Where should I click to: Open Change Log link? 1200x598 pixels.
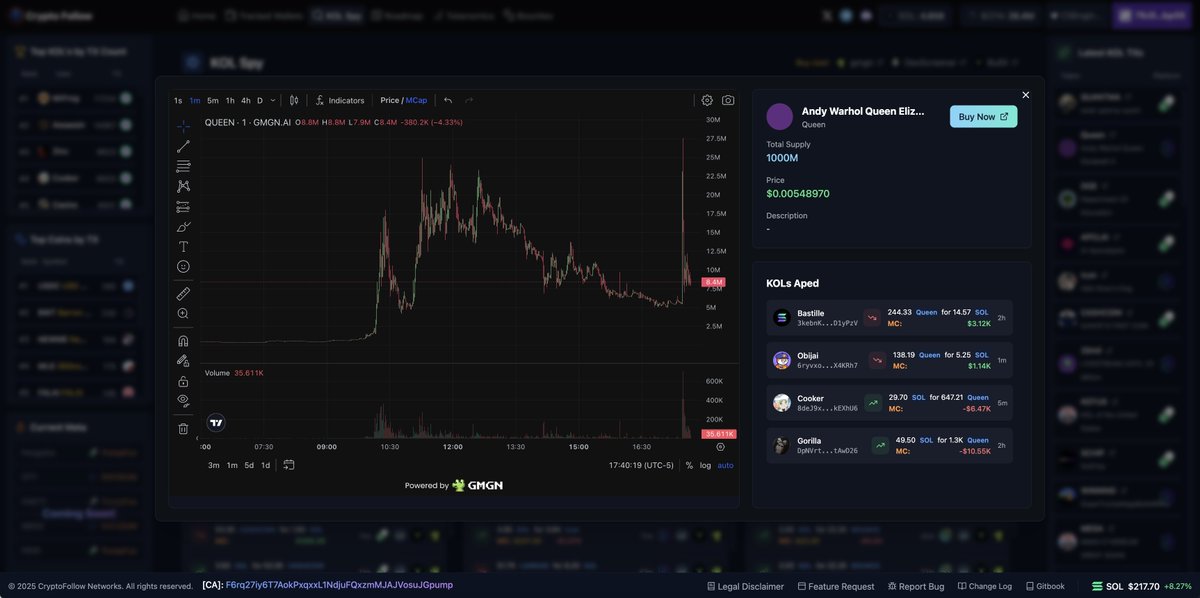(x=985, y=586)
